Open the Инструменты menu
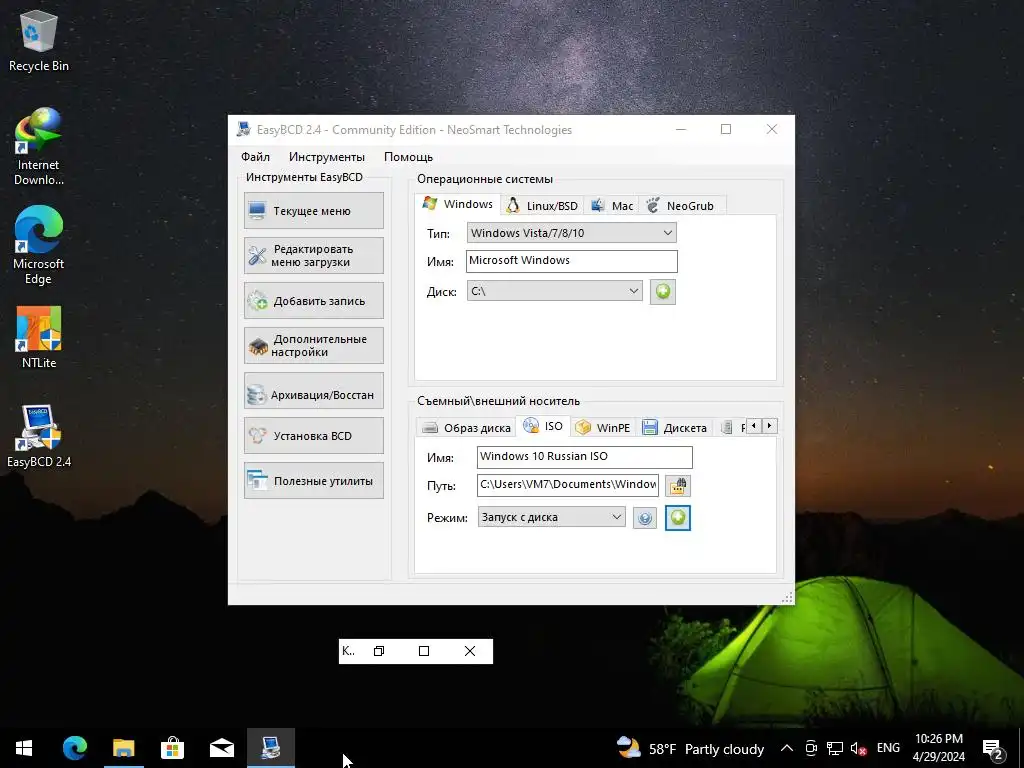This screenshot has width=1024, height=768. [x=327, y=157]
